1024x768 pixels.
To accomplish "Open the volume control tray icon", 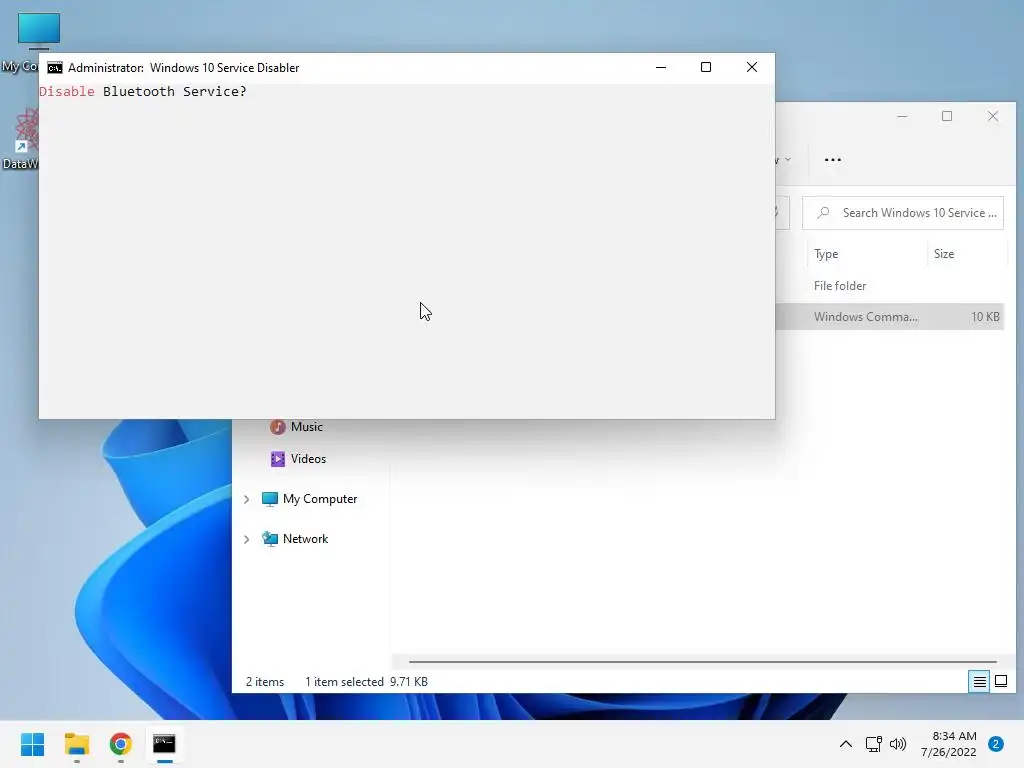I will 898,744.
